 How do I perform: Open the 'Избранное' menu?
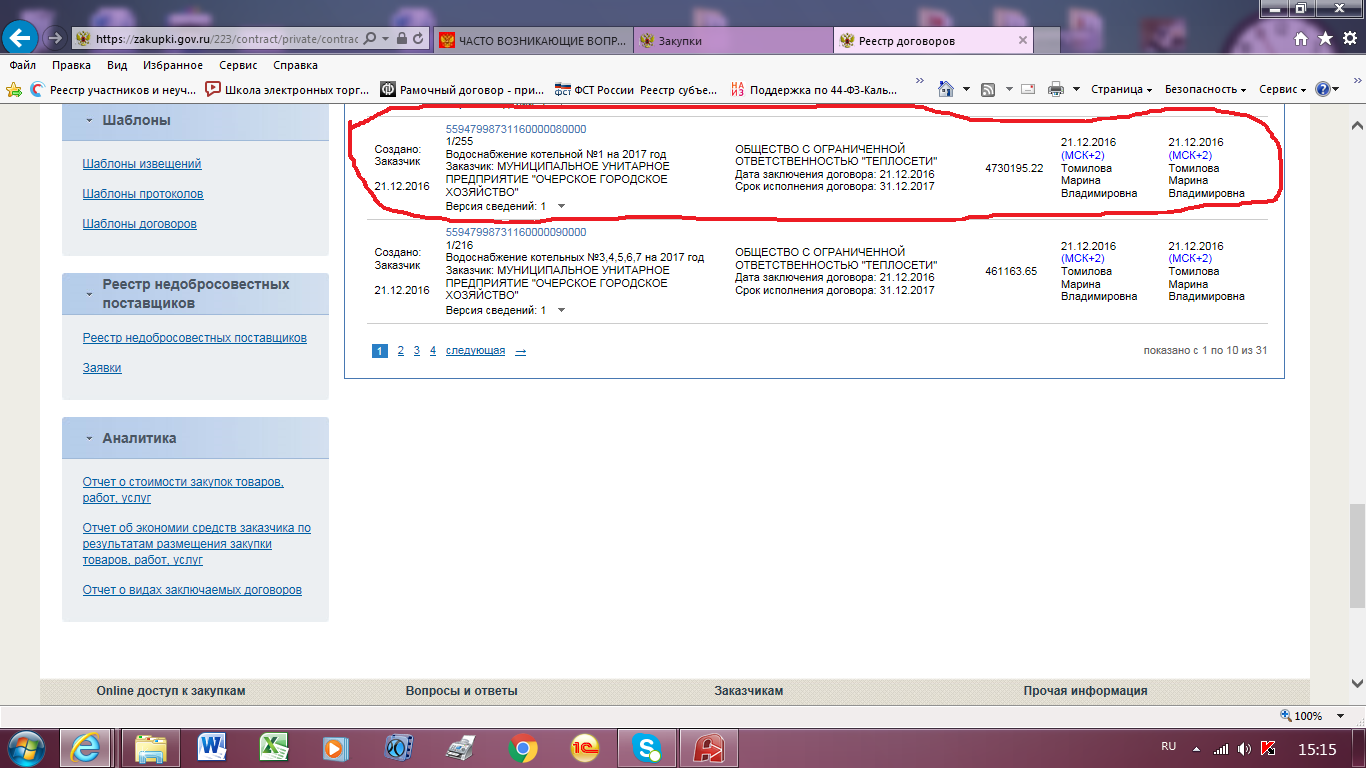(x=172, y=65)
